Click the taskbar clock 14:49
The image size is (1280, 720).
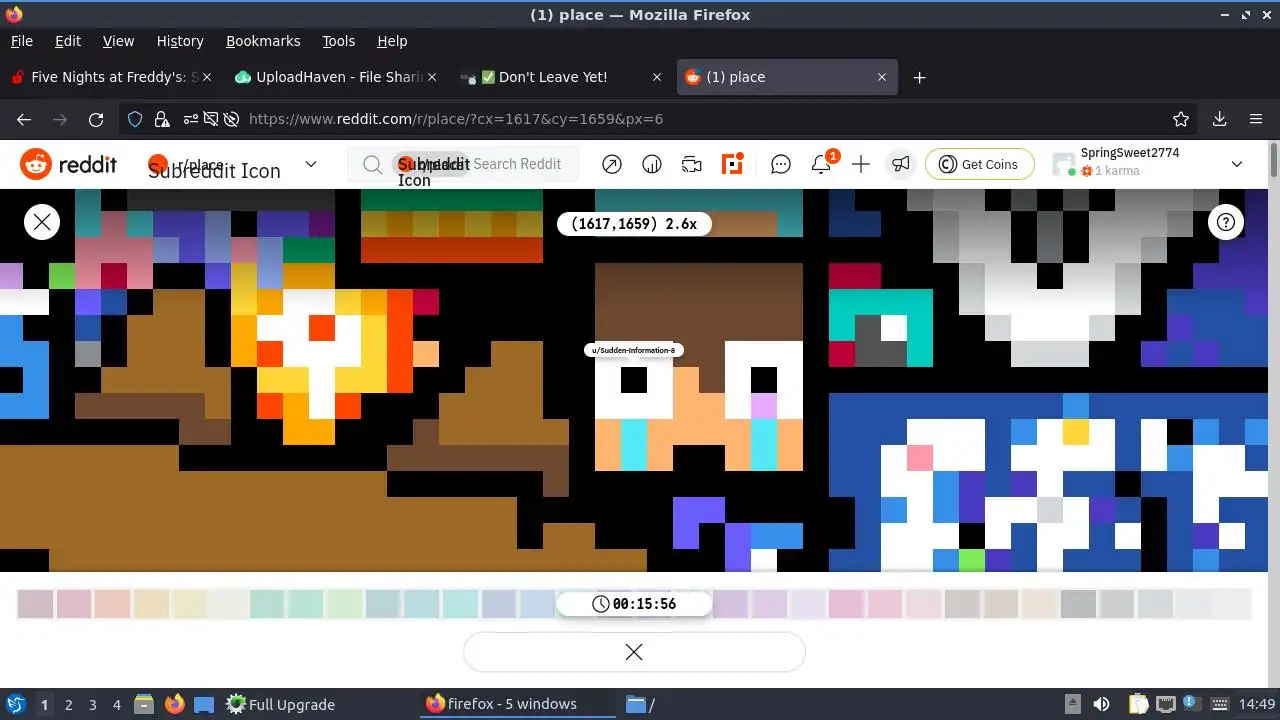1258,704
